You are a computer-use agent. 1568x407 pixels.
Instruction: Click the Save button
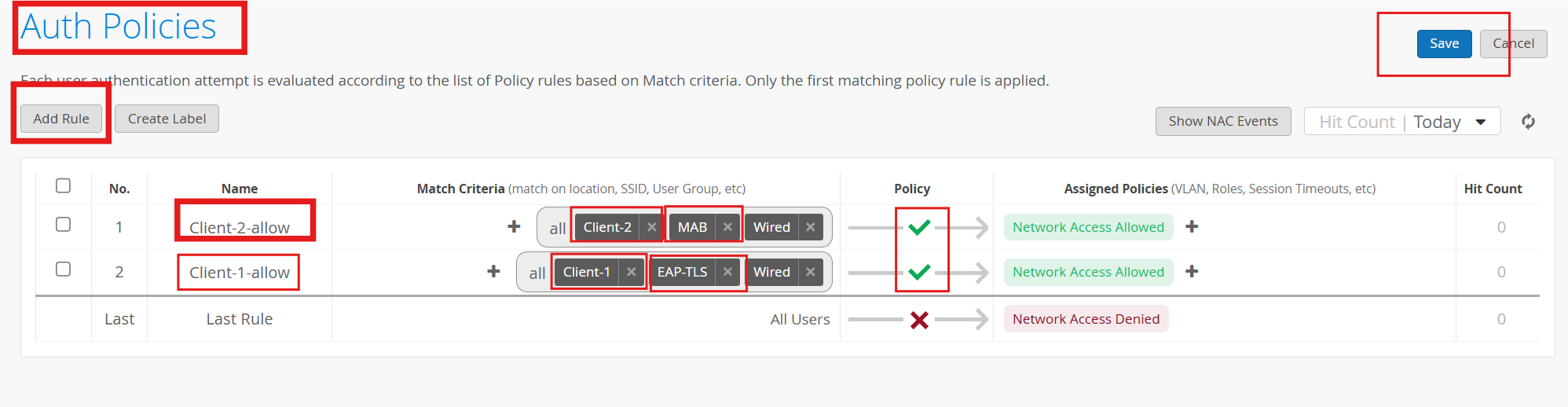[1444, 44]
